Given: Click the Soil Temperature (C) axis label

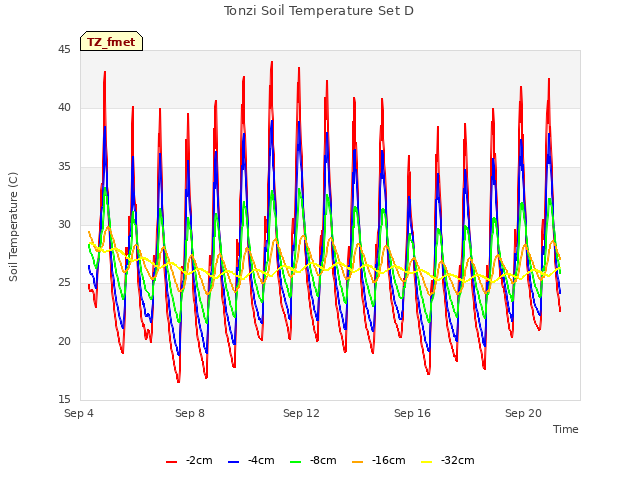Looking at the screenshot, I should (13, 227).
